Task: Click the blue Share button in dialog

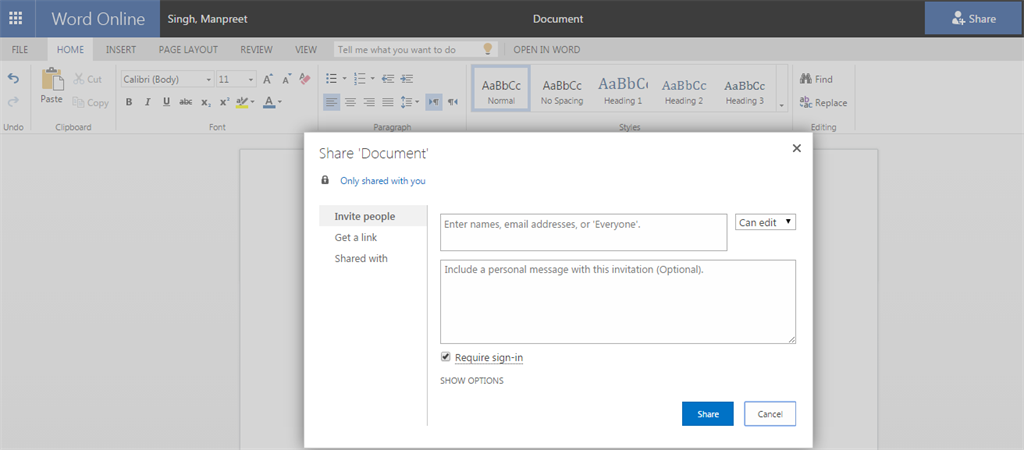Action: (708, 414)
